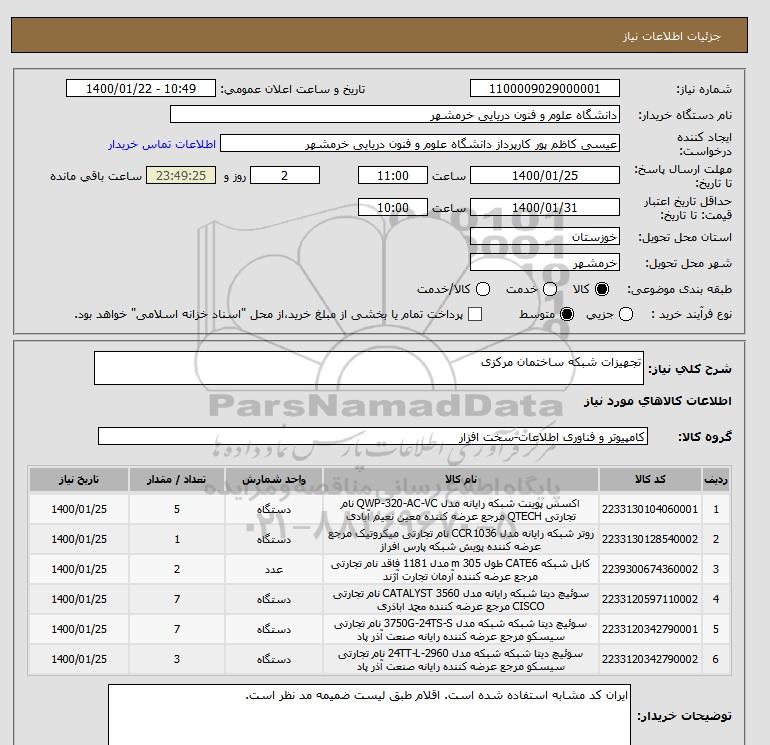This screenshot has height=745, width=770.
Task: Click the CATALYST 3560 switch item name
Action: (x=461, y=600)
